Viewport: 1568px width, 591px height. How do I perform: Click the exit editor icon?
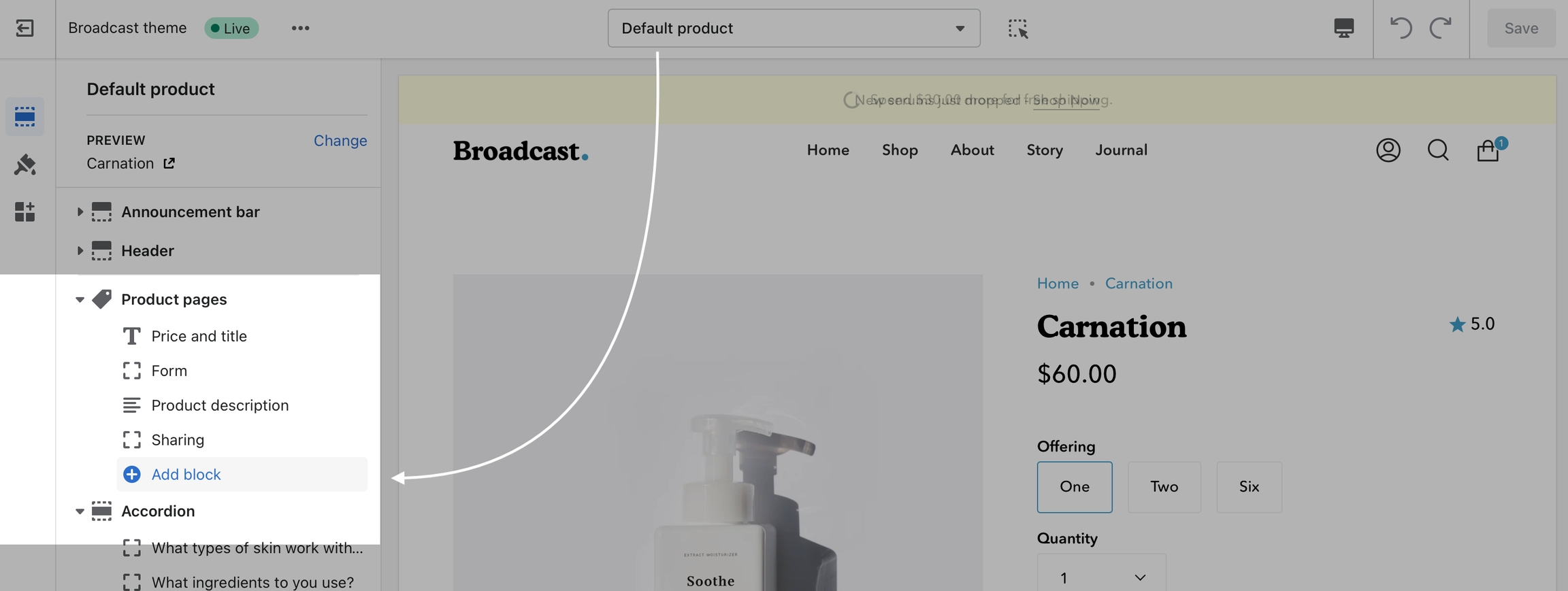pyautogui.click(x=25, y=28)
